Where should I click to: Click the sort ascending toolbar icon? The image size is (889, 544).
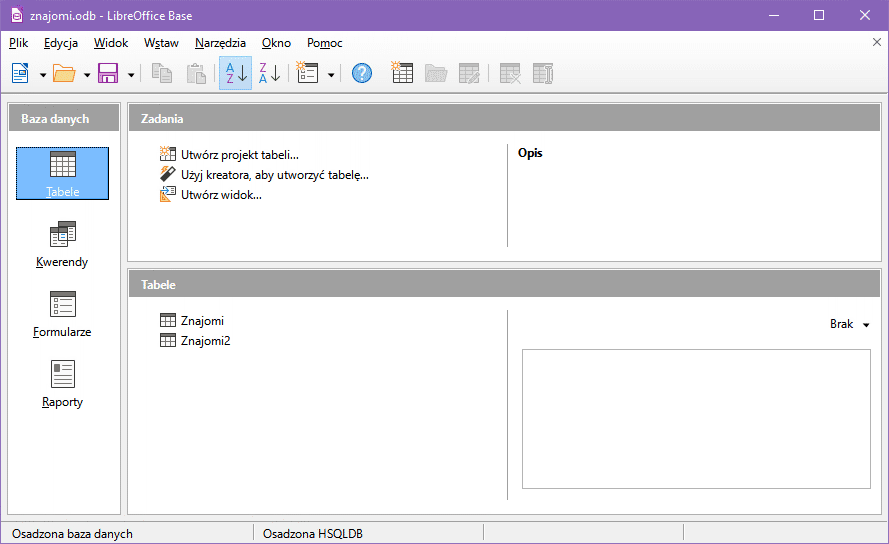(x=235, y=73)
